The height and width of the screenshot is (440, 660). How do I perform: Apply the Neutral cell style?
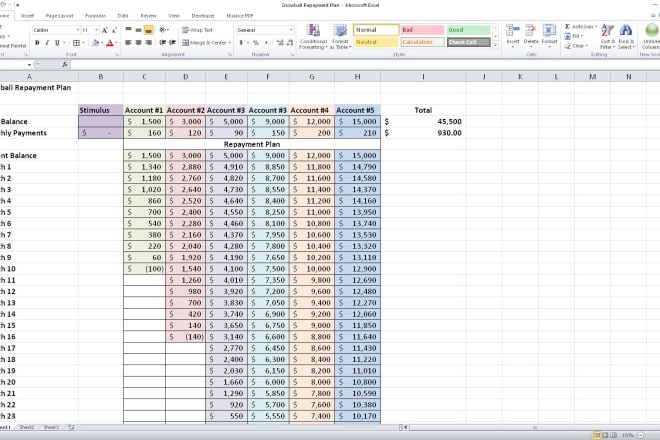376,42
